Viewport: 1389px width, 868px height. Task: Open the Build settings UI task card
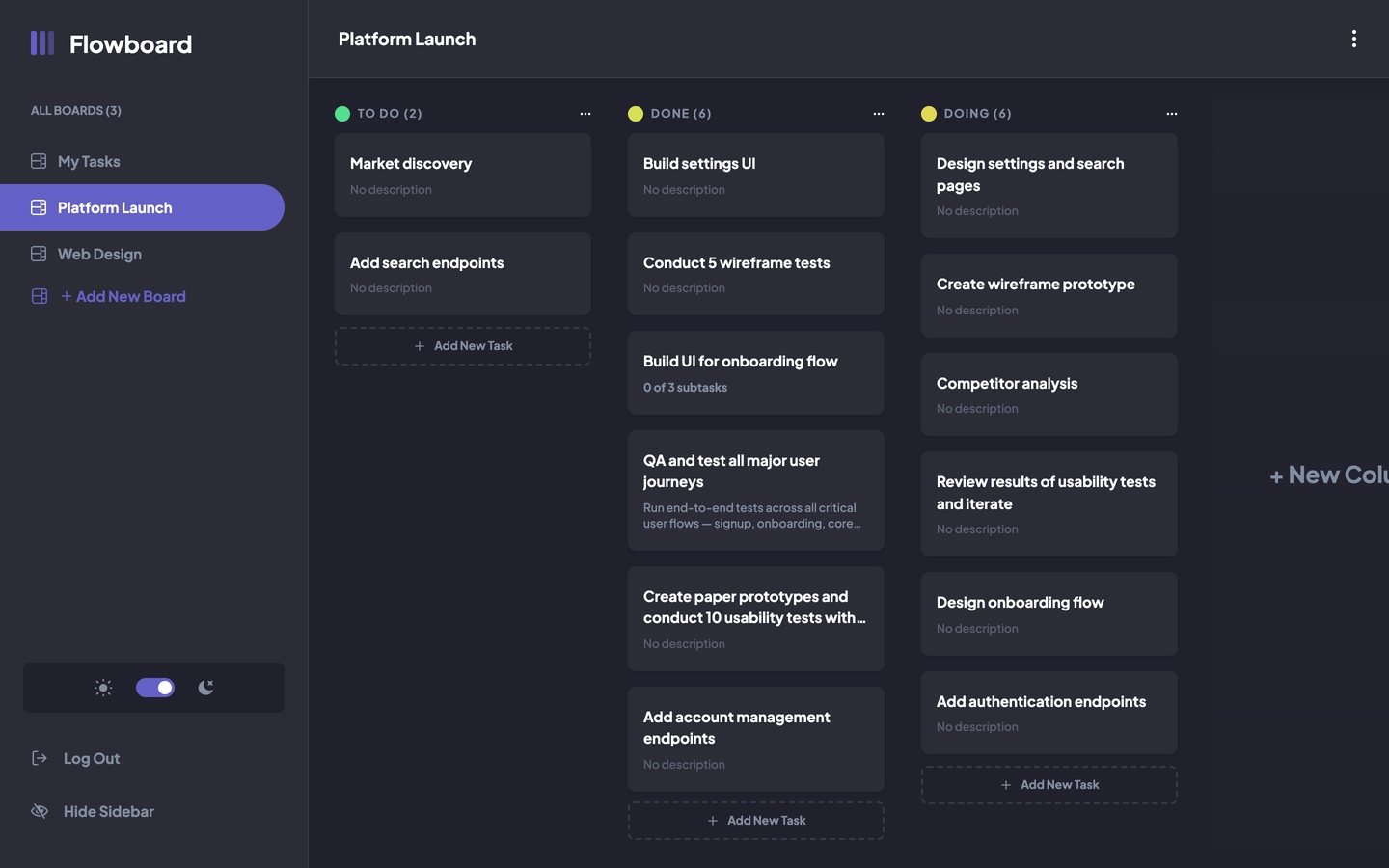click(x=756, y=176)
